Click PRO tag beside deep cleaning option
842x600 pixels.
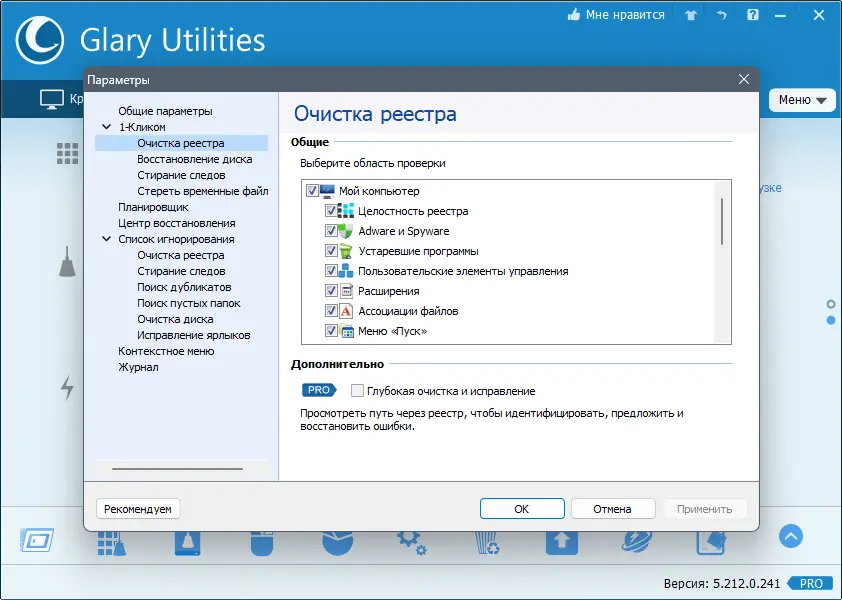319,390
